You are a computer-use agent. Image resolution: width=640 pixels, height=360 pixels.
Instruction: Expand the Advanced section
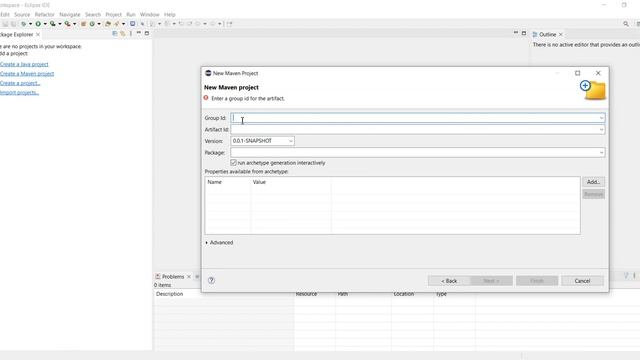click(207, 243)
